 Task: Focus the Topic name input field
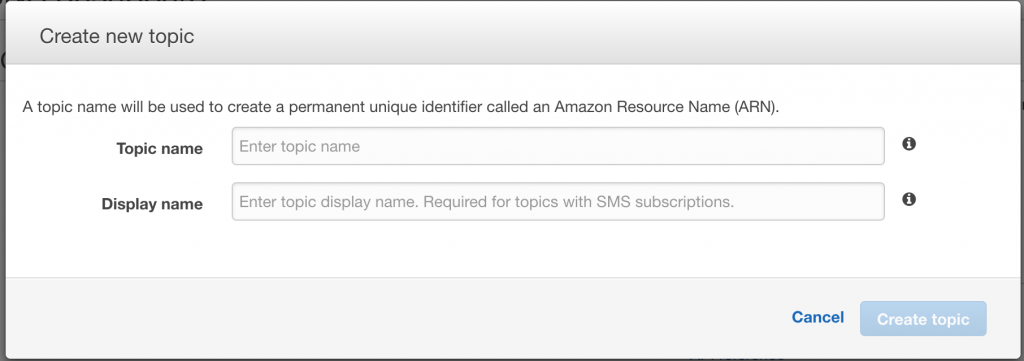[x=558, y=146]
